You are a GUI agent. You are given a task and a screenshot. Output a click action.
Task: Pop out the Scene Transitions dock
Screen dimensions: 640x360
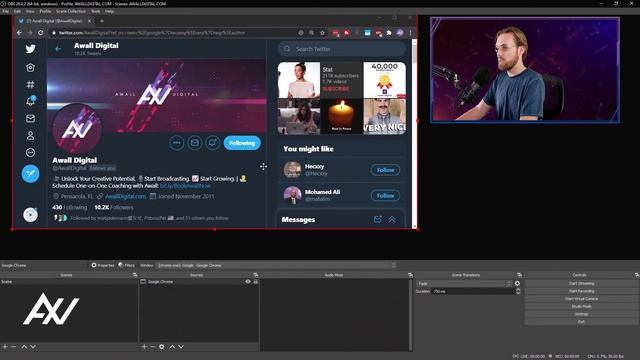pos(519,275)
